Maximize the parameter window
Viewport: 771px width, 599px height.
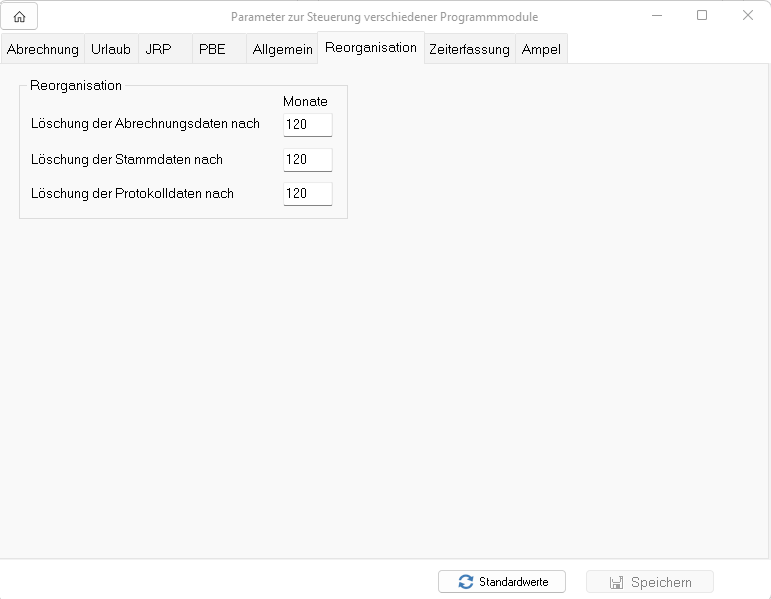click(x=702, y=16)
